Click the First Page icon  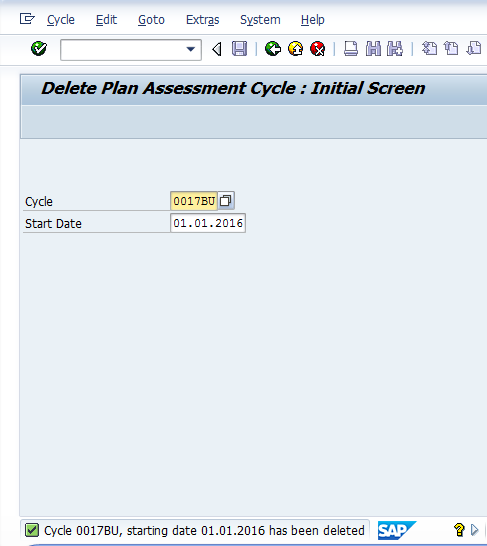tap(430, 49)
